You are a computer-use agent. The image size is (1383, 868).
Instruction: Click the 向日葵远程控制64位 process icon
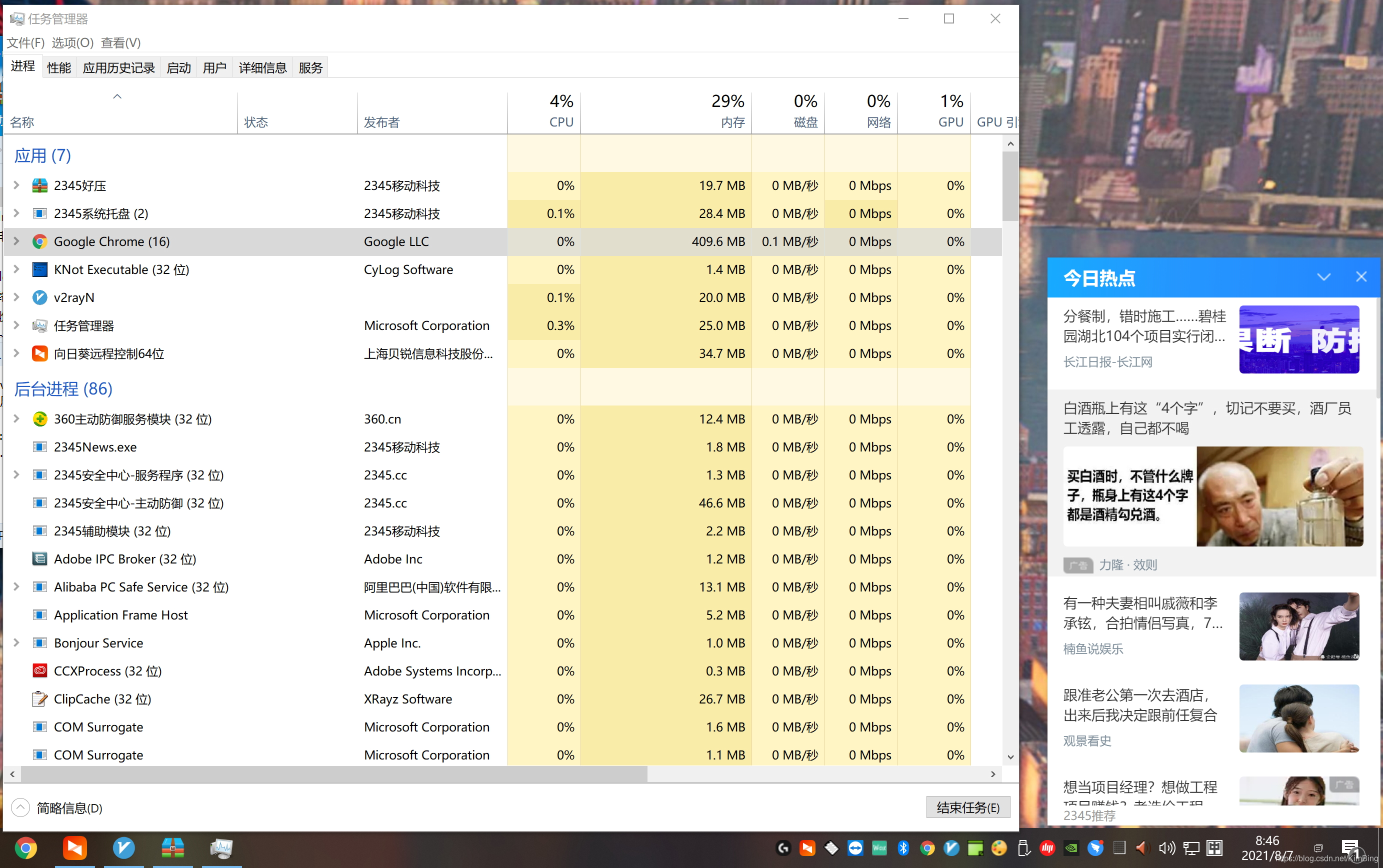point(39,353)
